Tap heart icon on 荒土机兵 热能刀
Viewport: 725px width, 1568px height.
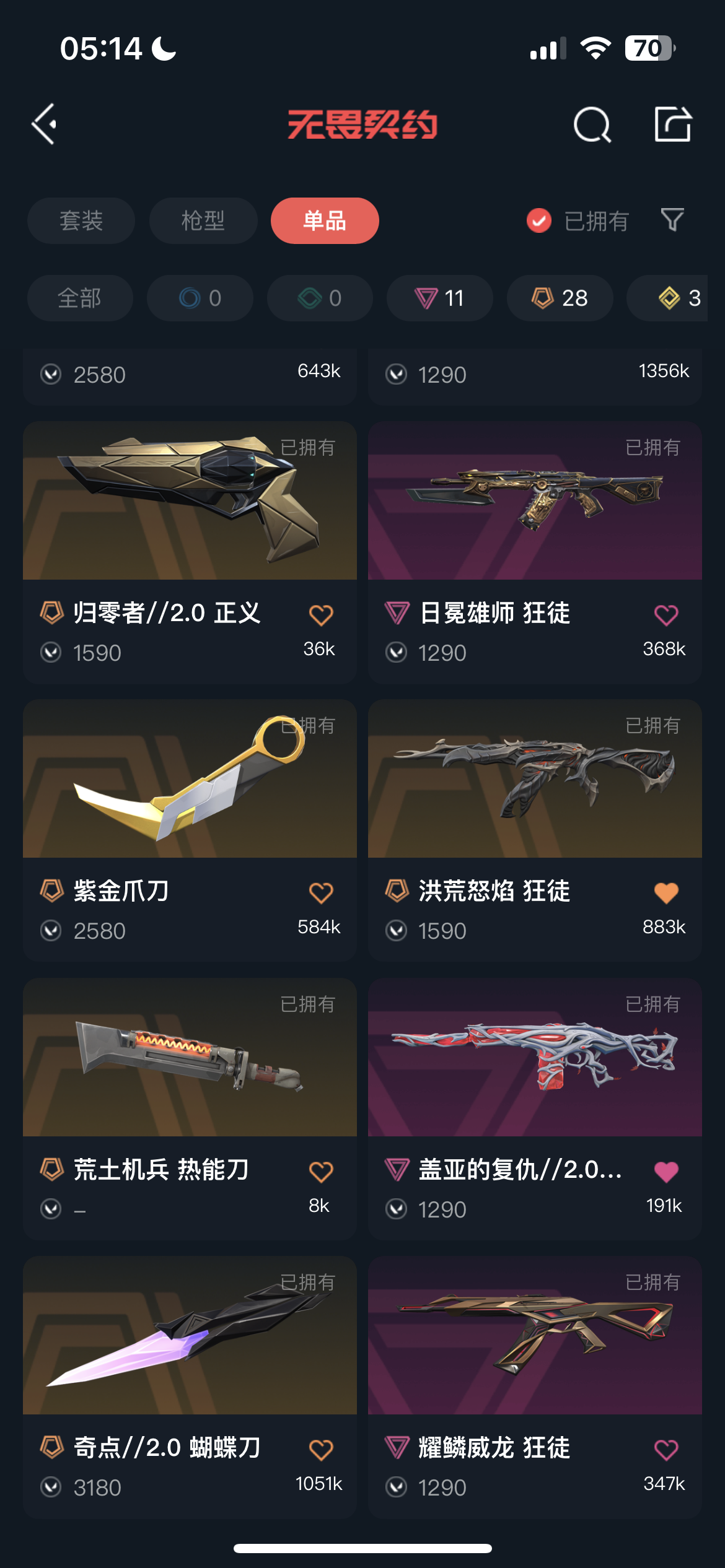coord(321,1172)
